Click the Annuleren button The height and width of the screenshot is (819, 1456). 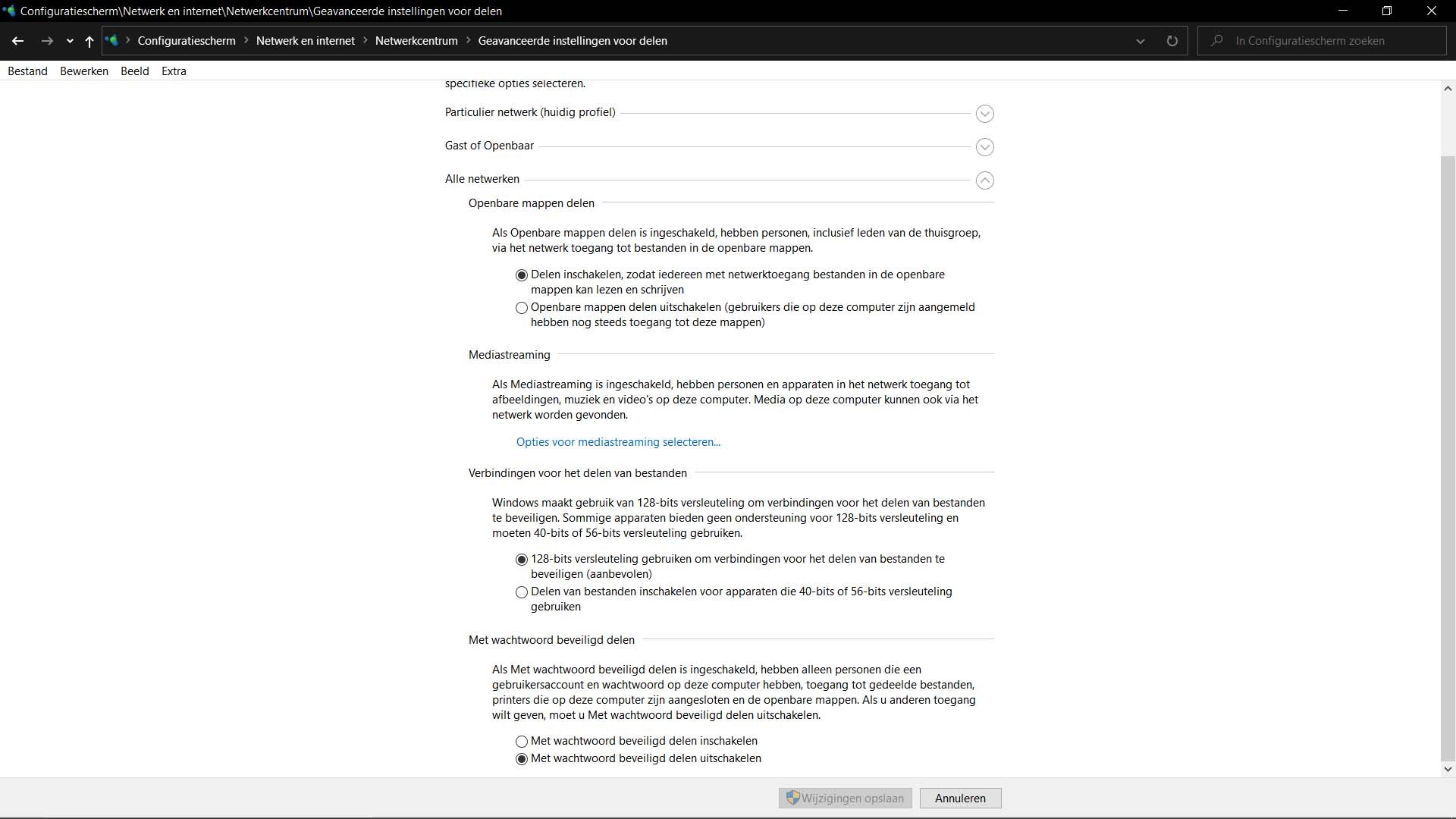[x=960, y=799]
